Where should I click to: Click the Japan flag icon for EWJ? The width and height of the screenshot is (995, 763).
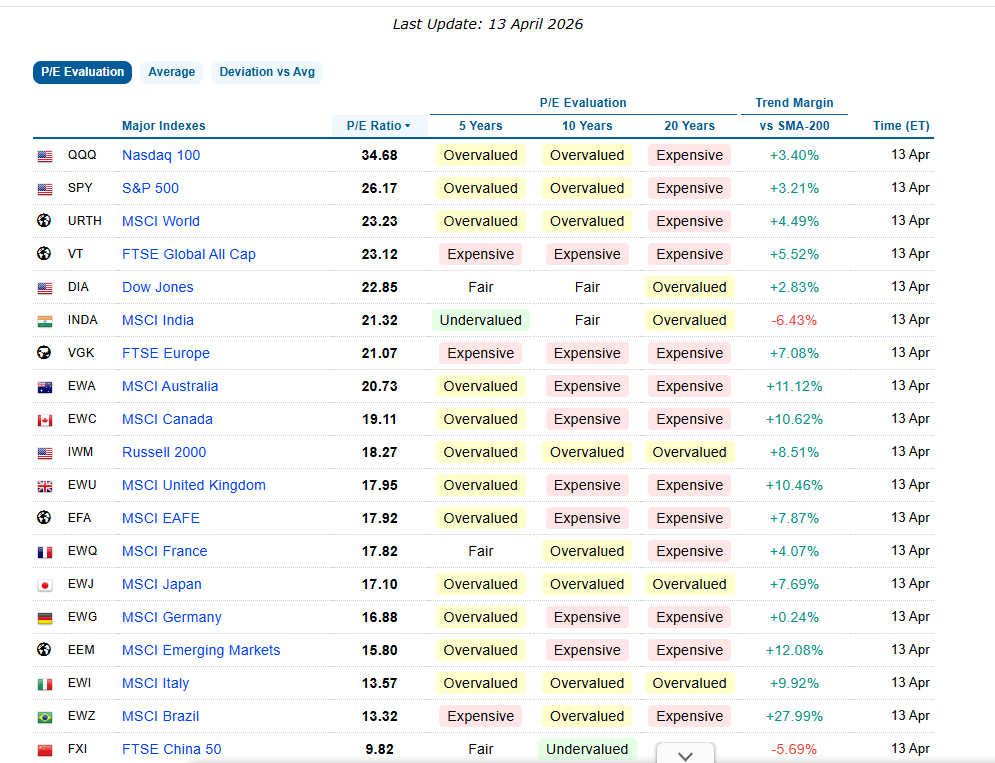(44, 585)
